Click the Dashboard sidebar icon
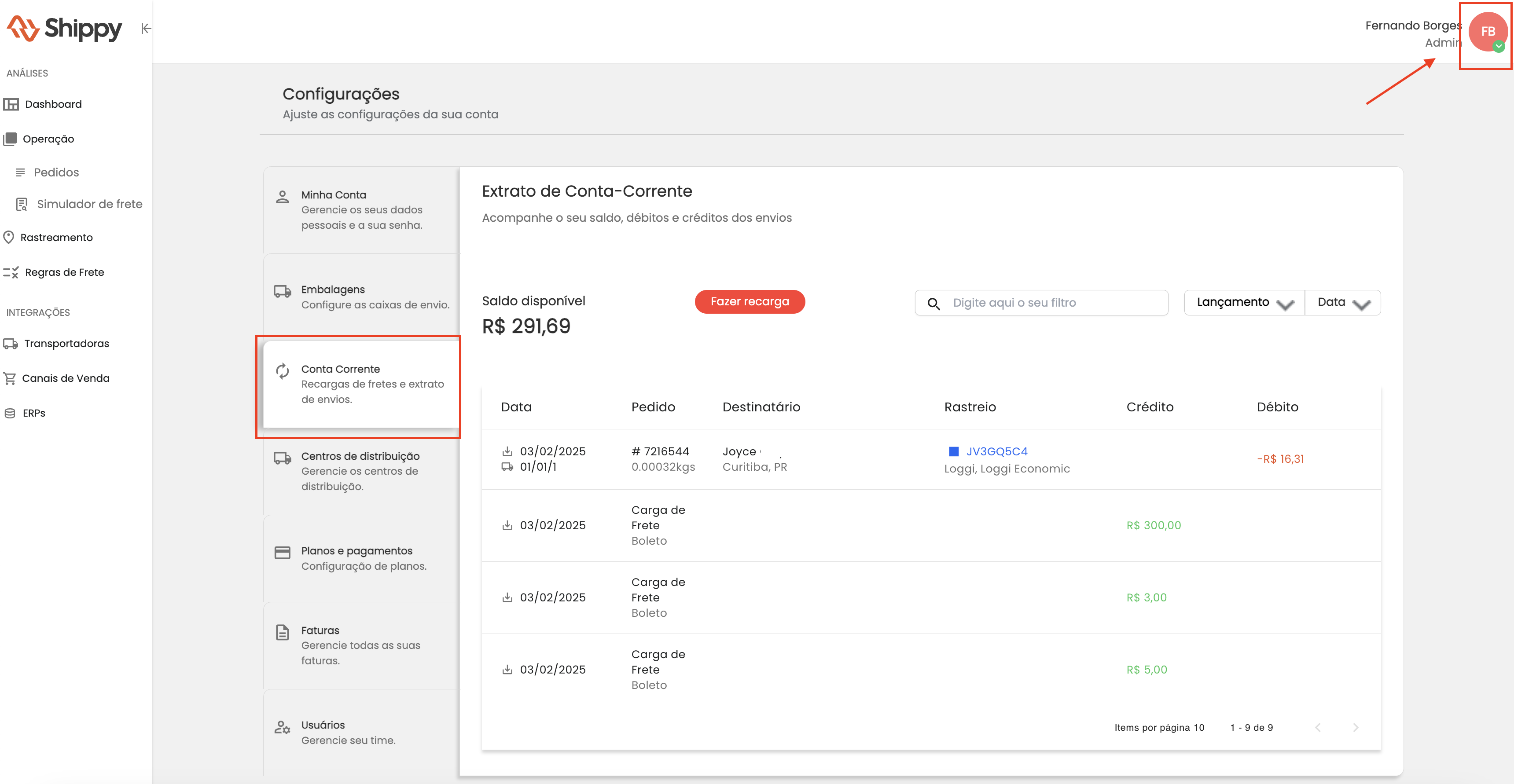 point(11,104)
